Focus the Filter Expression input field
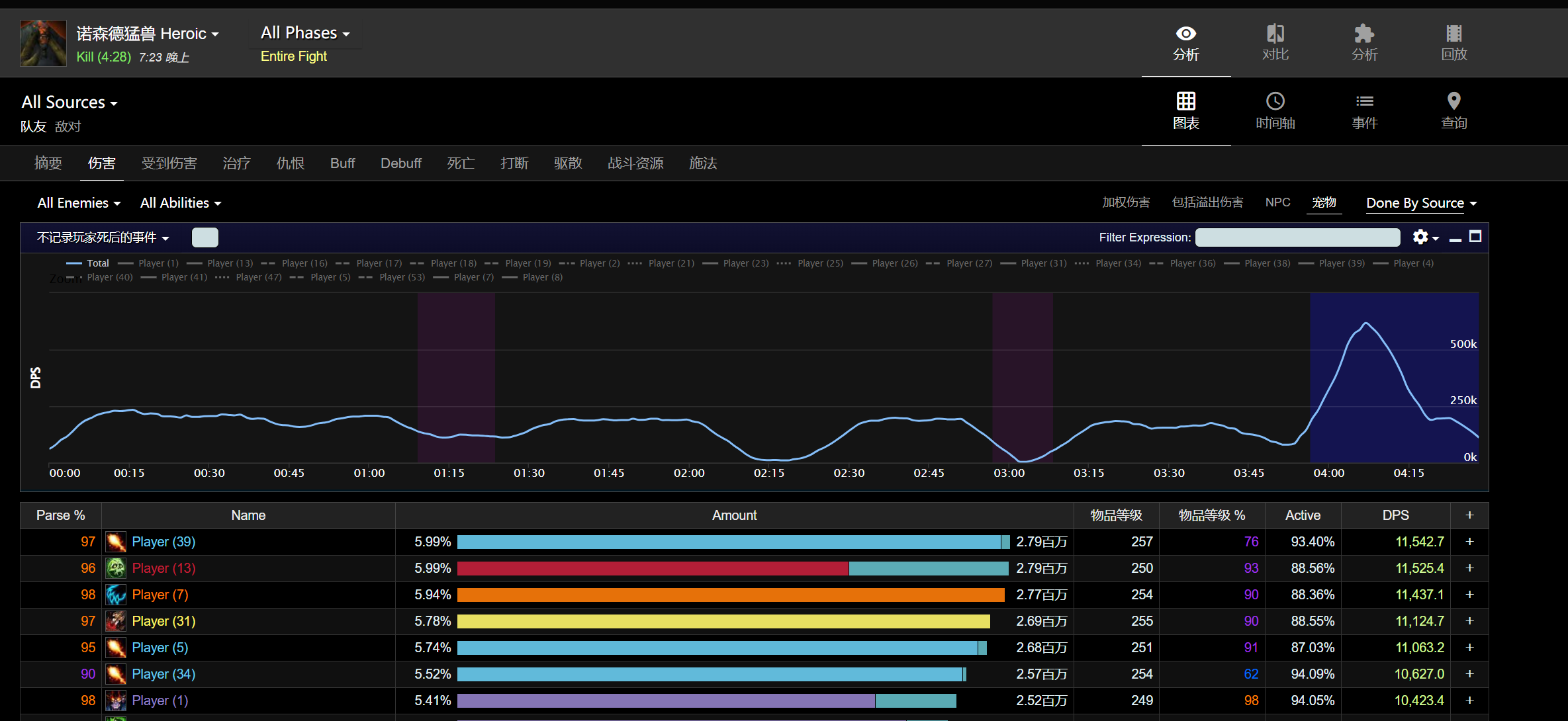This screenshot has width=1568, height=721. click(1297, 237)
